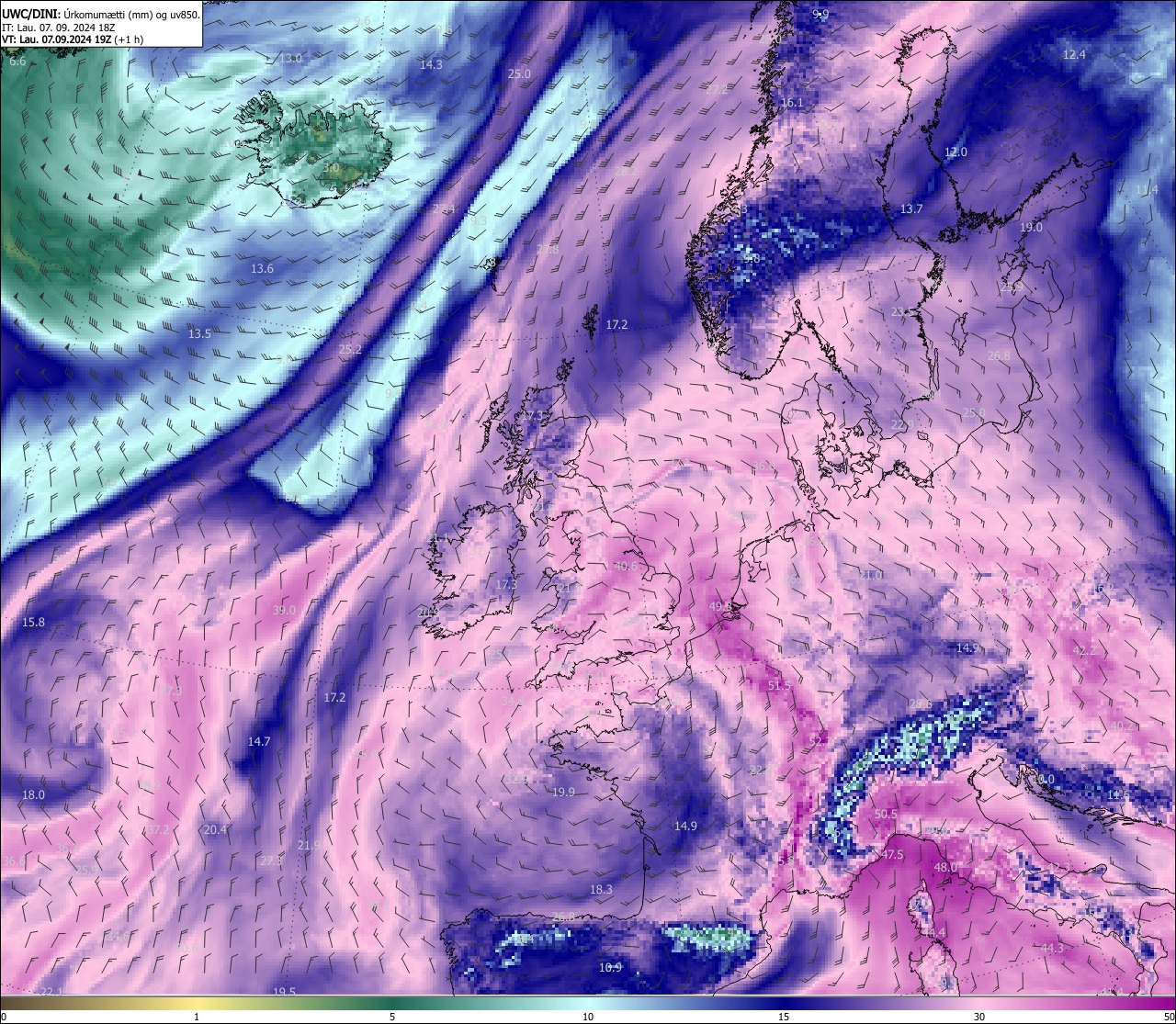
Task: Click the "15" tick label on the legend
Action: click(784, 1017)
